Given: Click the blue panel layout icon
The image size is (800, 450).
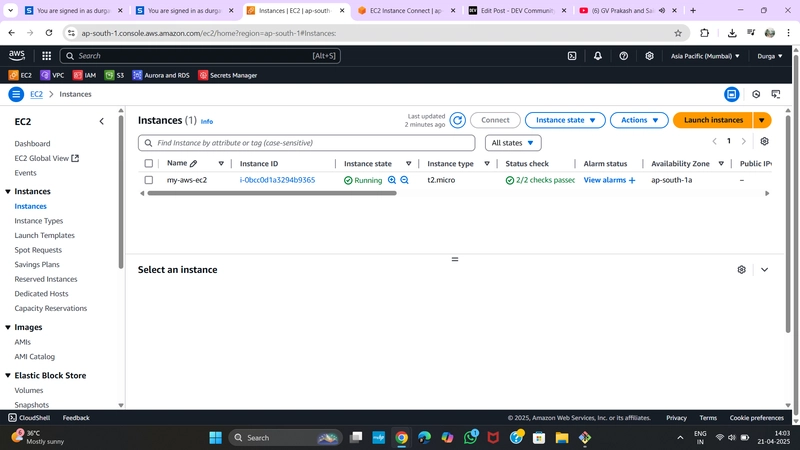Looking at the screenshot, I should (x=732, y=94).
